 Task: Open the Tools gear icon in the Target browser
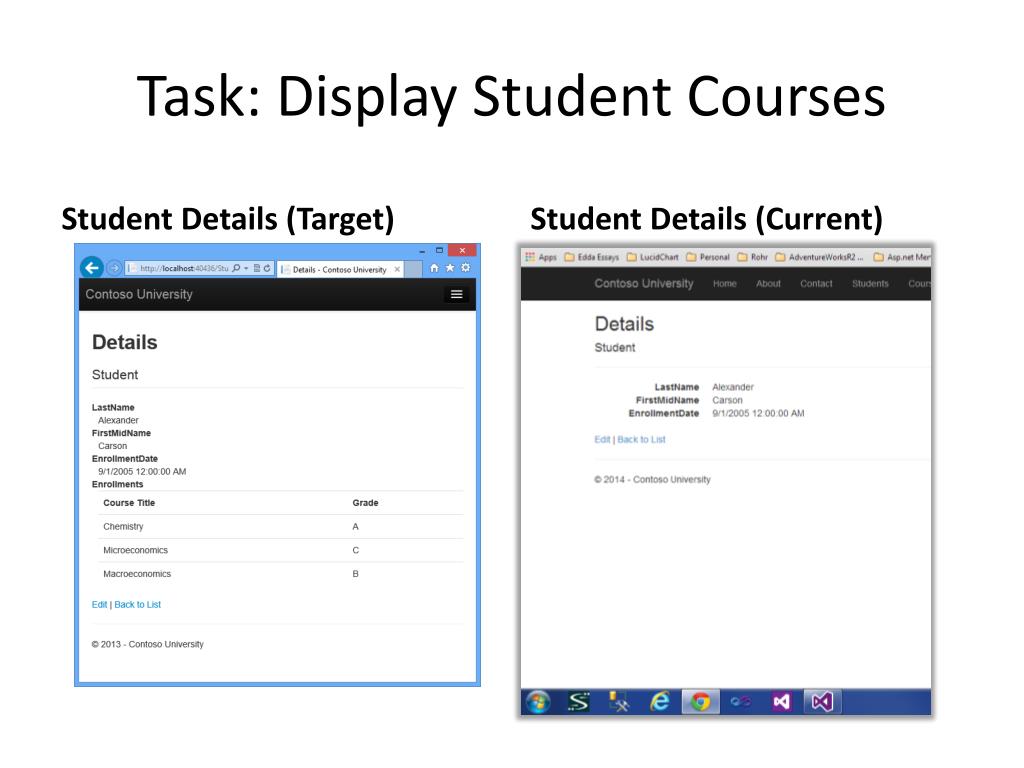pos(466,268)
